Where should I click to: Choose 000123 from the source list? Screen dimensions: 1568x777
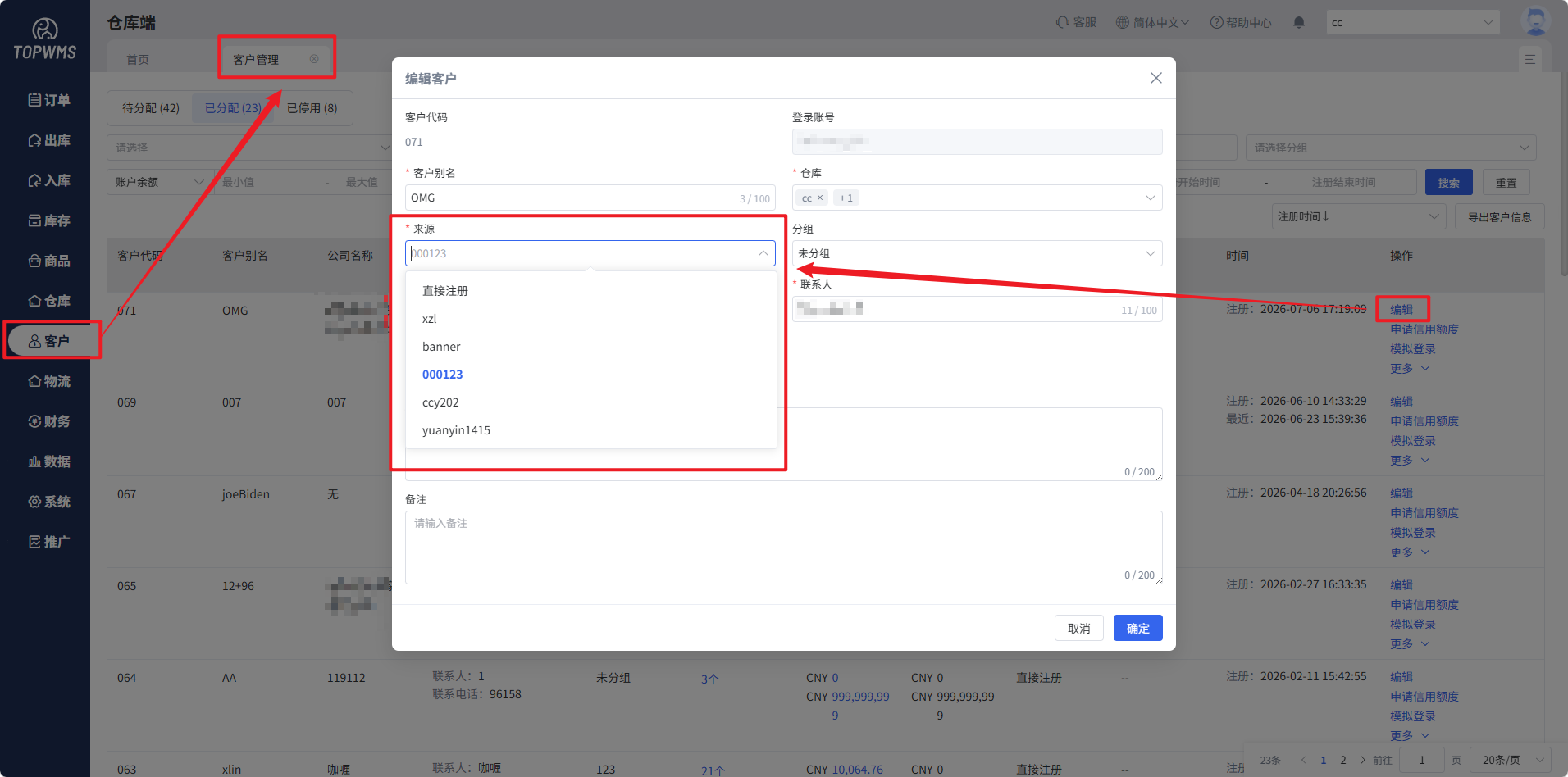[591, 375]
